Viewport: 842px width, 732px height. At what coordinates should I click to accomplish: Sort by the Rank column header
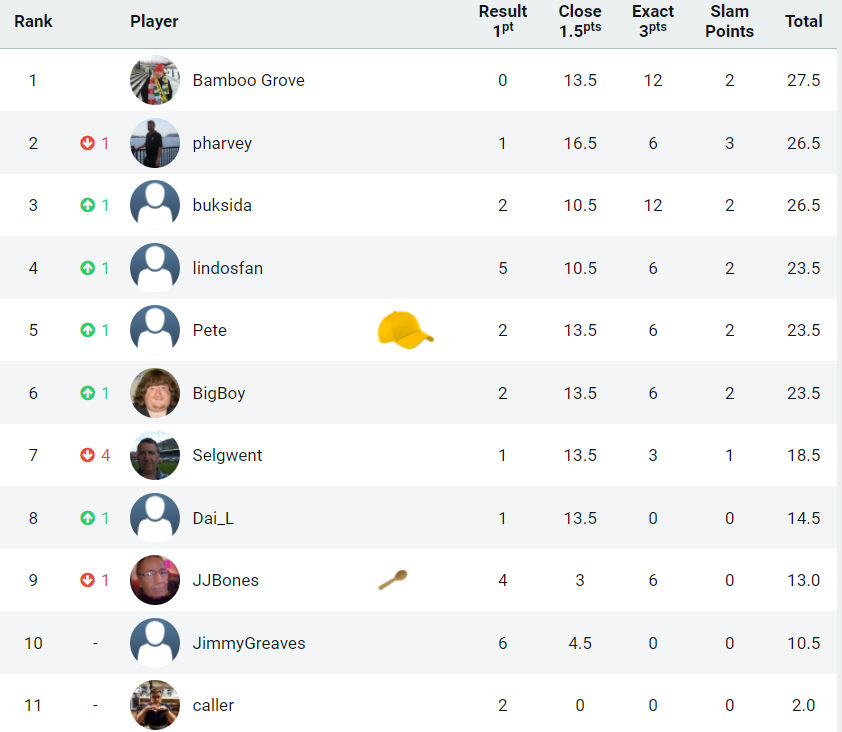[33, 21]
